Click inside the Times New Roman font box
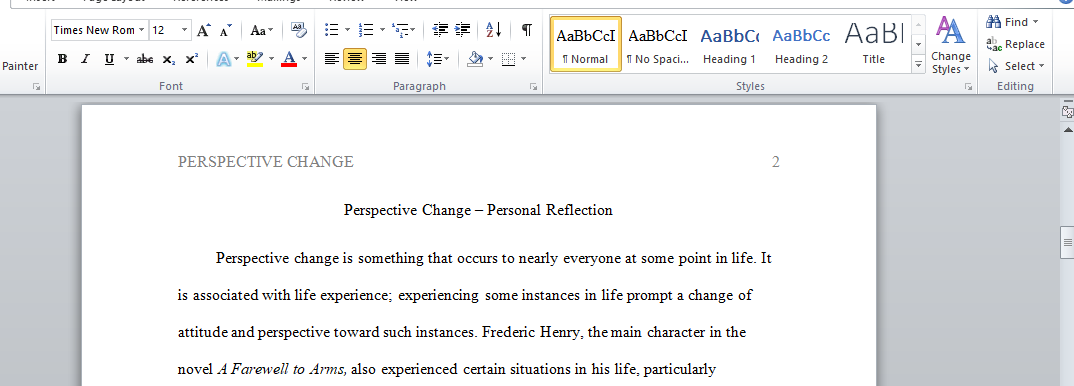Screen dimensions: 1074x386 pos(94,30)
